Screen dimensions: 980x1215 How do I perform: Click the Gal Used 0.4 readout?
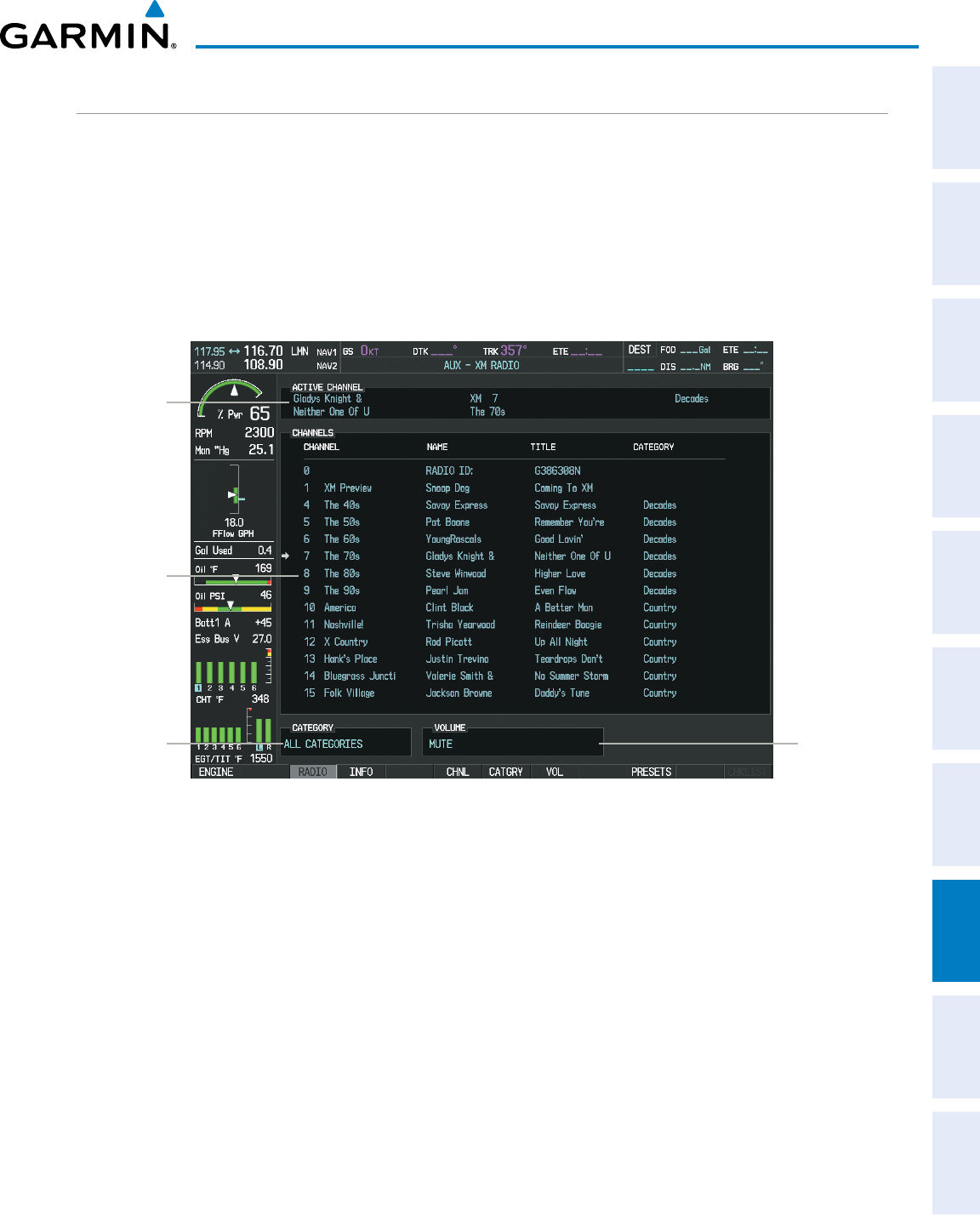(x=233, y=550)
